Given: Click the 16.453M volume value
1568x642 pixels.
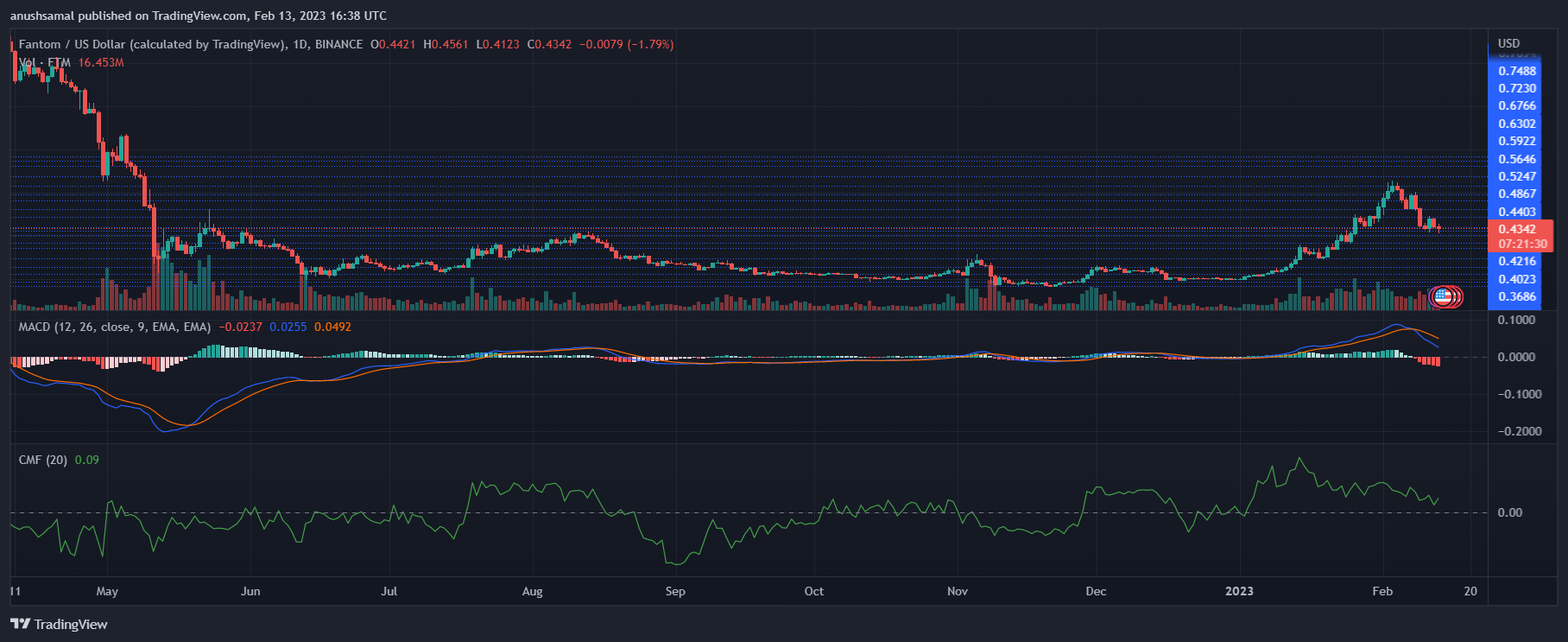Looking at the screenshot, I should pos(101,62).
